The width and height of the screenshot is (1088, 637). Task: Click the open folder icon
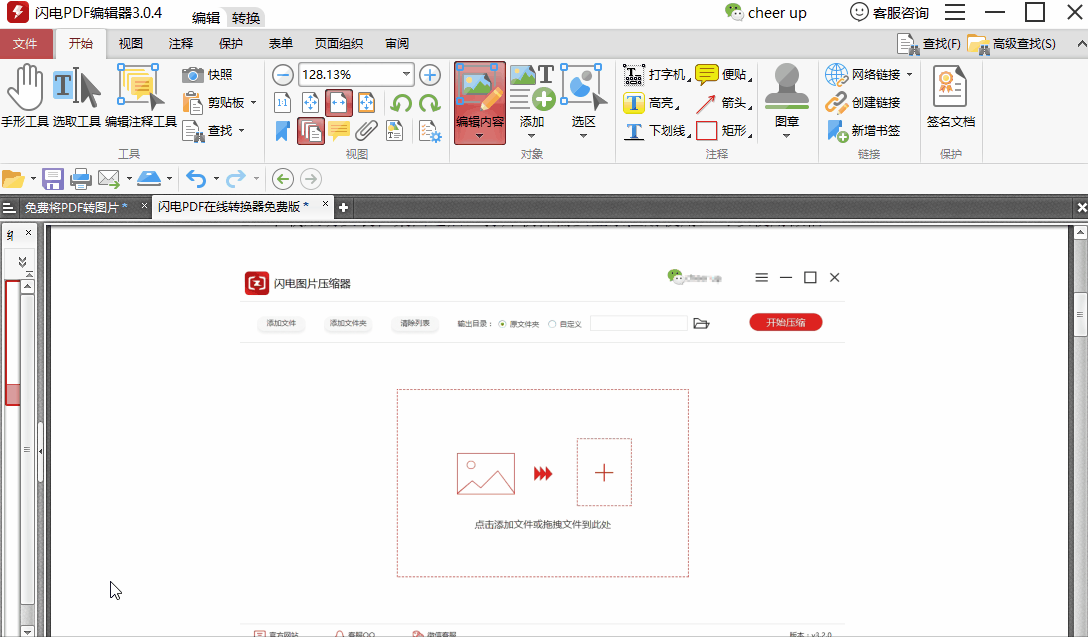tap(13, 179)
